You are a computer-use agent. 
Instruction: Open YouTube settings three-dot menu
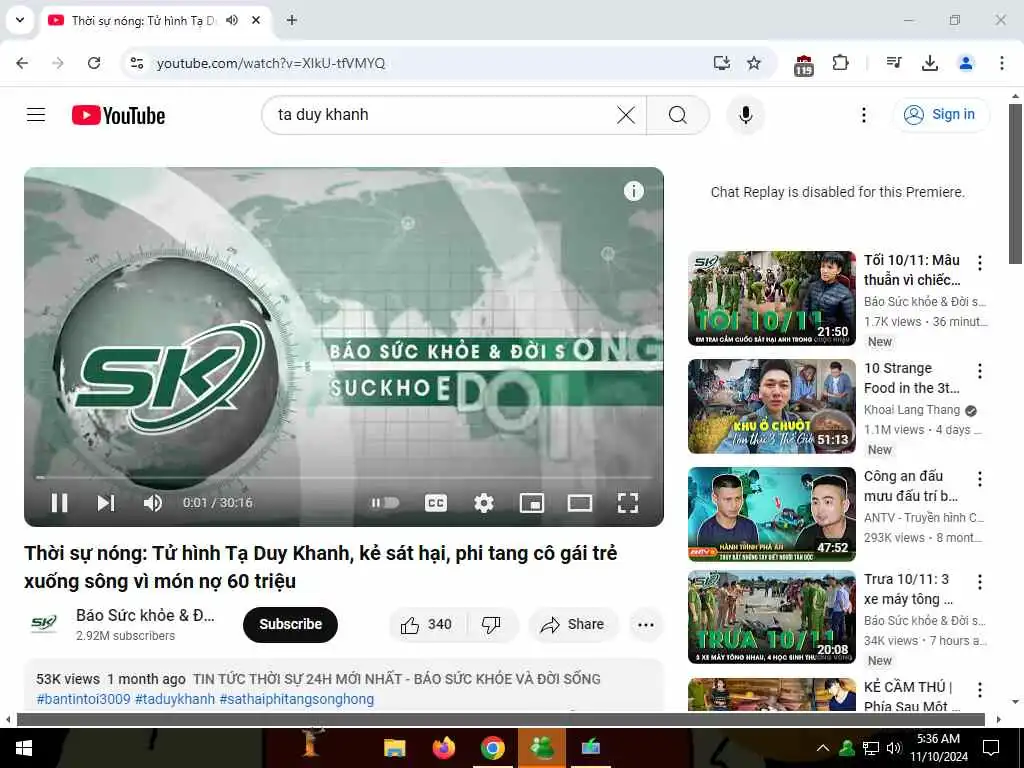click(x=863, y=116)
